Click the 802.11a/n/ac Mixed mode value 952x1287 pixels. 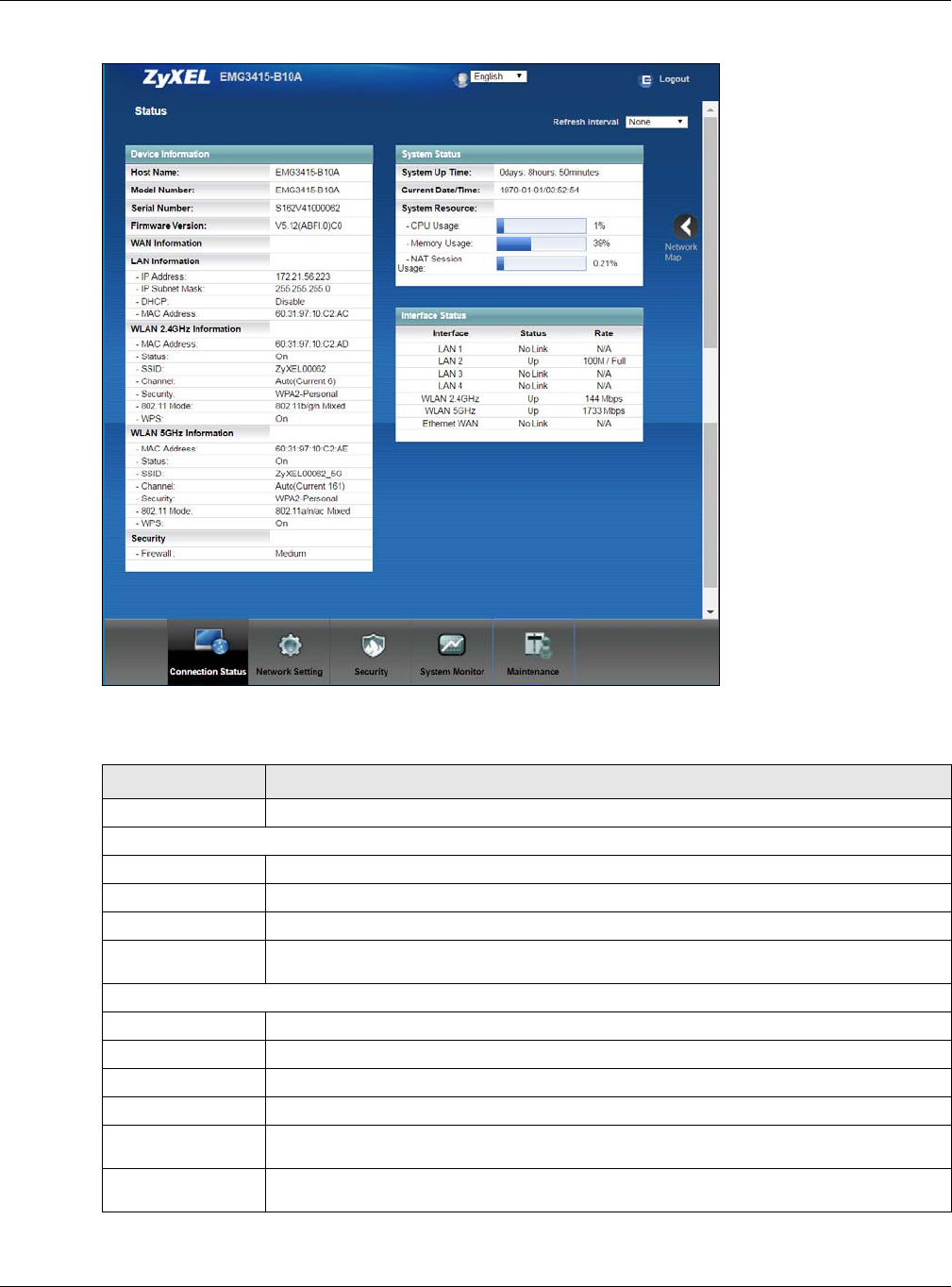tap(312, 511)
